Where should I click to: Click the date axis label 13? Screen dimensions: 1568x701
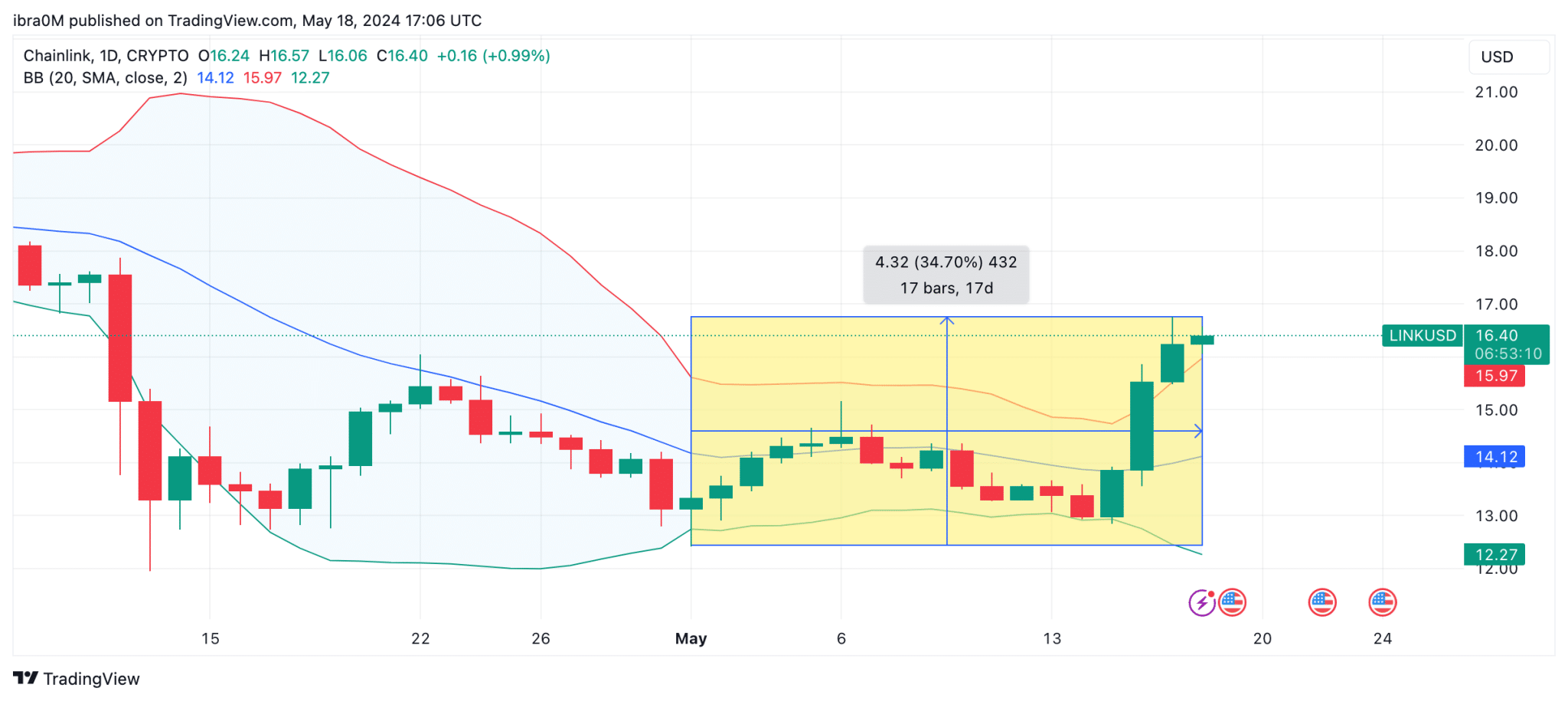click(x=1052, y=638)
